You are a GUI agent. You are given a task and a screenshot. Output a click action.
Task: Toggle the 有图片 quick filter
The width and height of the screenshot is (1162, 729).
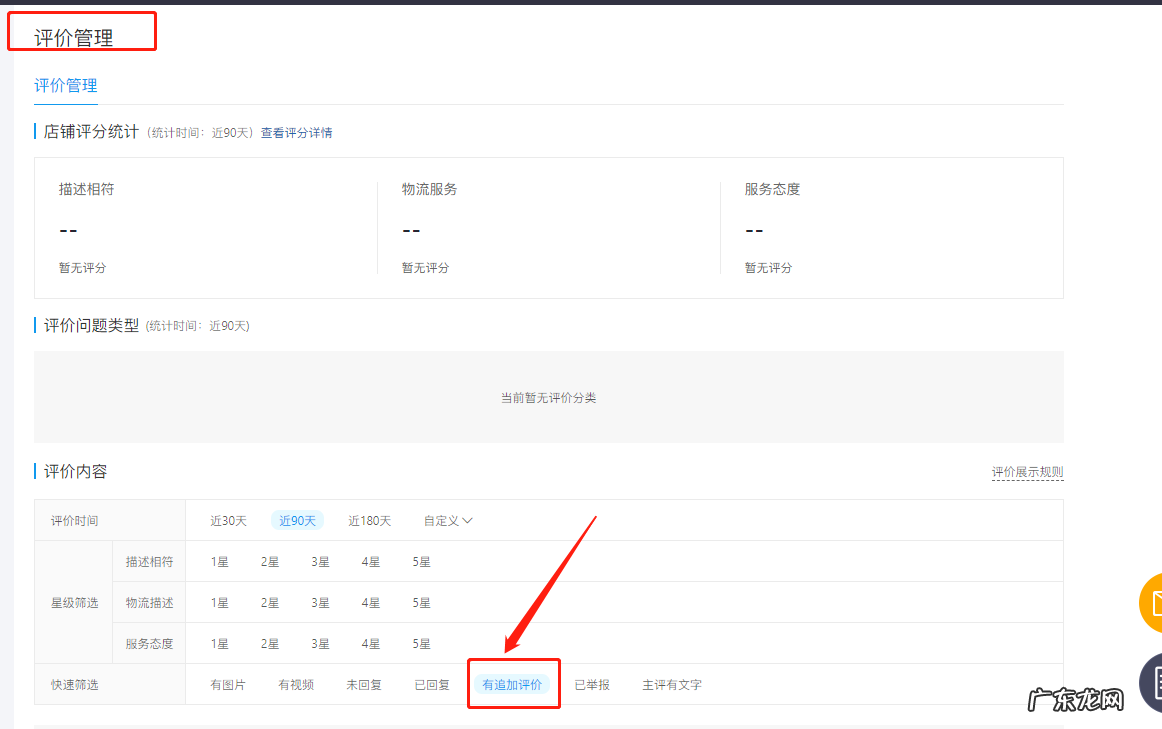click(x=227, y=684)
